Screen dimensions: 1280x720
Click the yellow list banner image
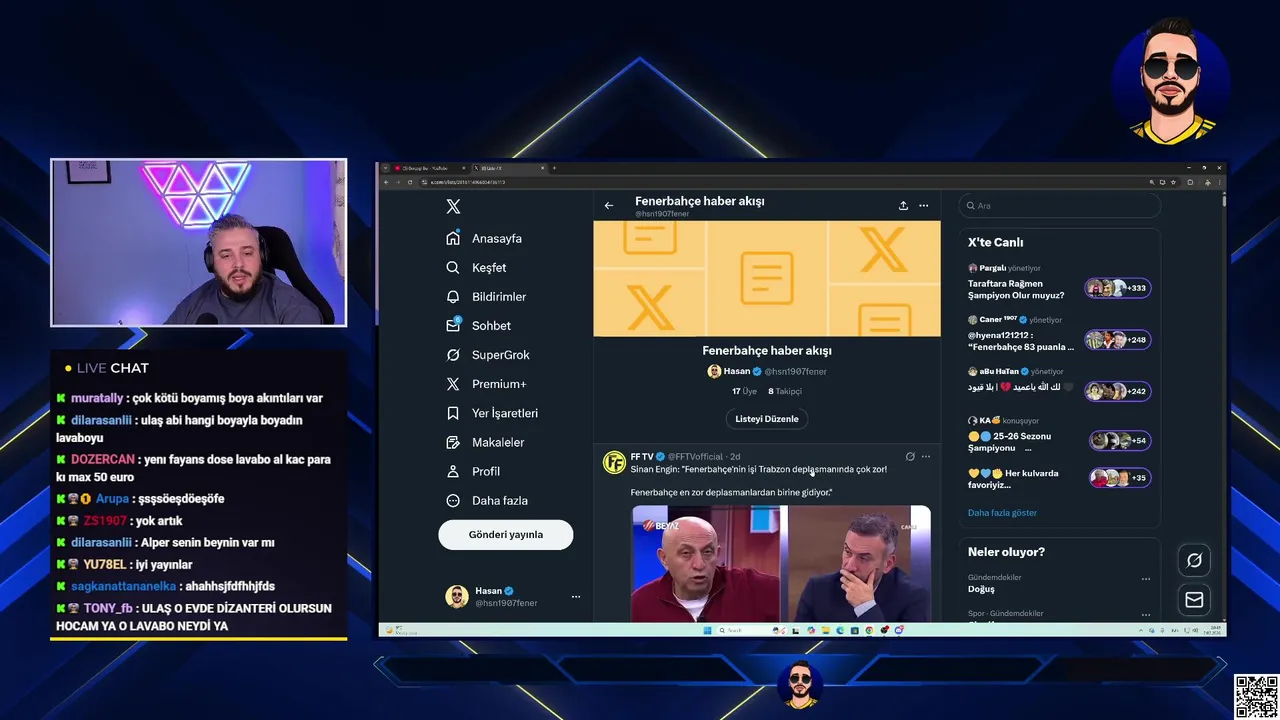coord(767,279)
